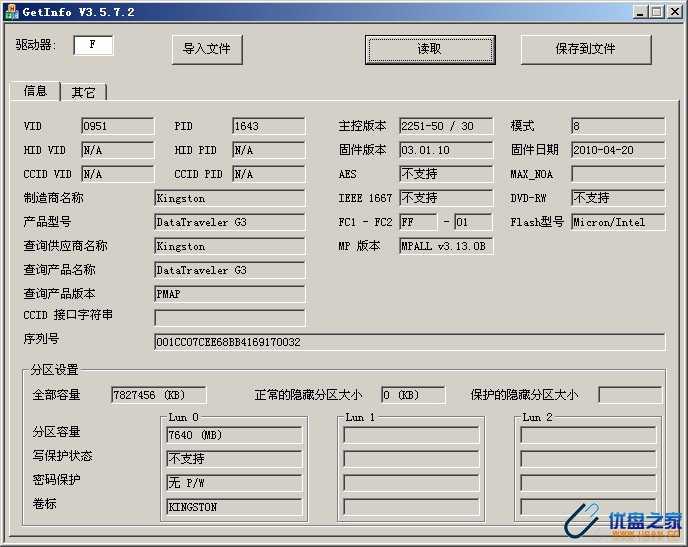Minimize the GetInfo window
Screen dimensions: 688x547
pyautogui.click(x=641, y=12)
